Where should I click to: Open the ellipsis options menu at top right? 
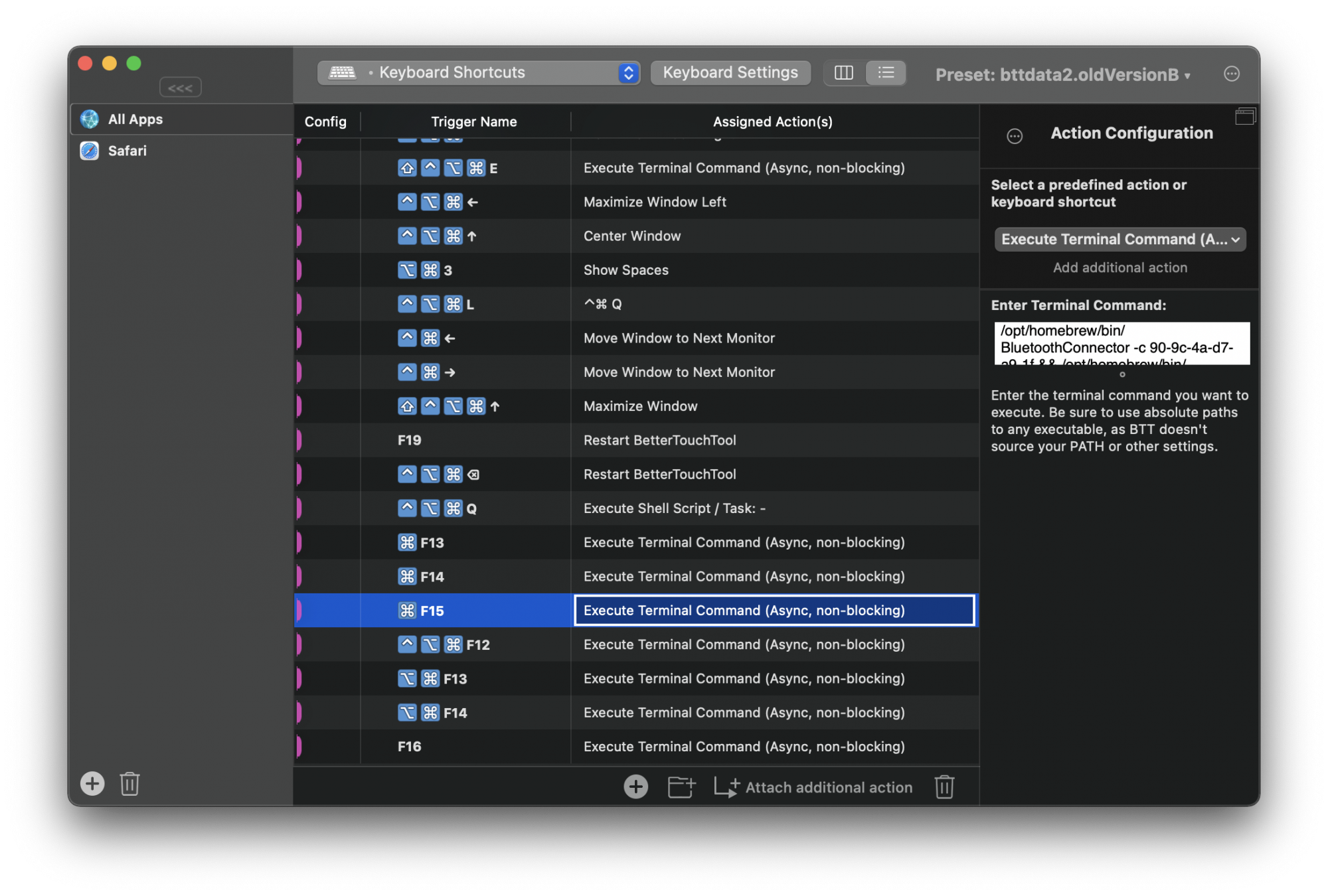[1232, 74]
